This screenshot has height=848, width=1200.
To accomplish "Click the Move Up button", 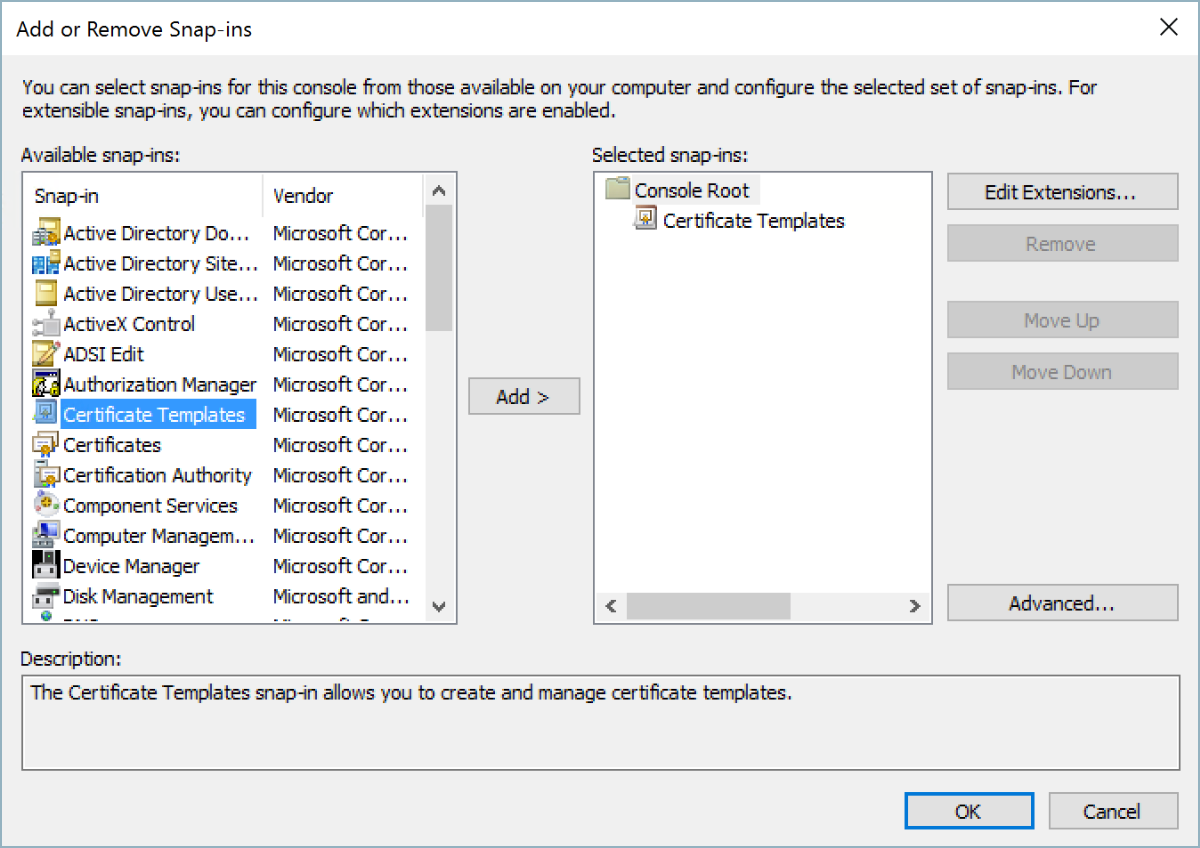I will click(1063, 321).
